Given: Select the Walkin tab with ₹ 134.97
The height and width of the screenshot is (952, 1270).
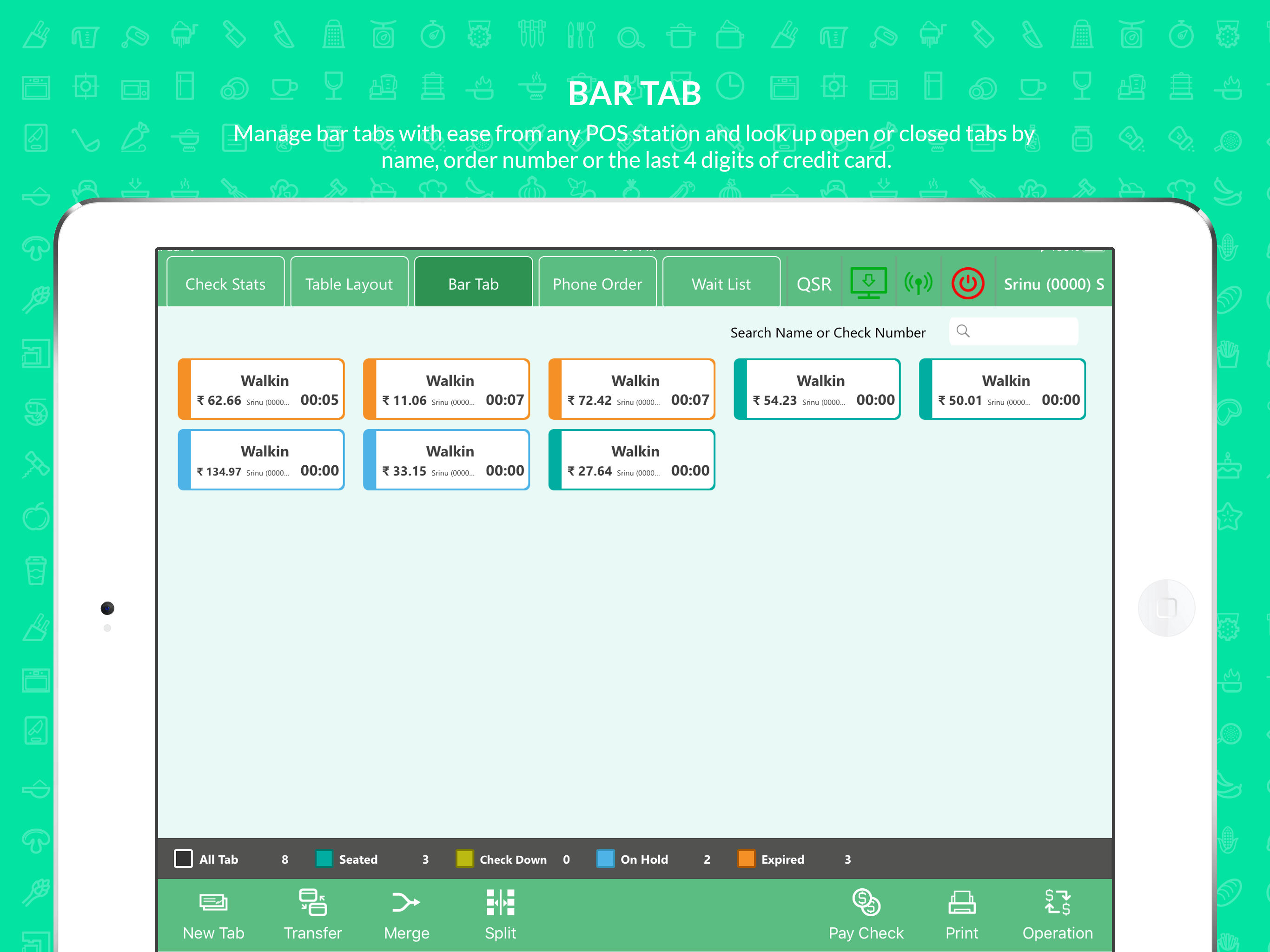Looking at the screenshot, I should click(x=261, y=460).
